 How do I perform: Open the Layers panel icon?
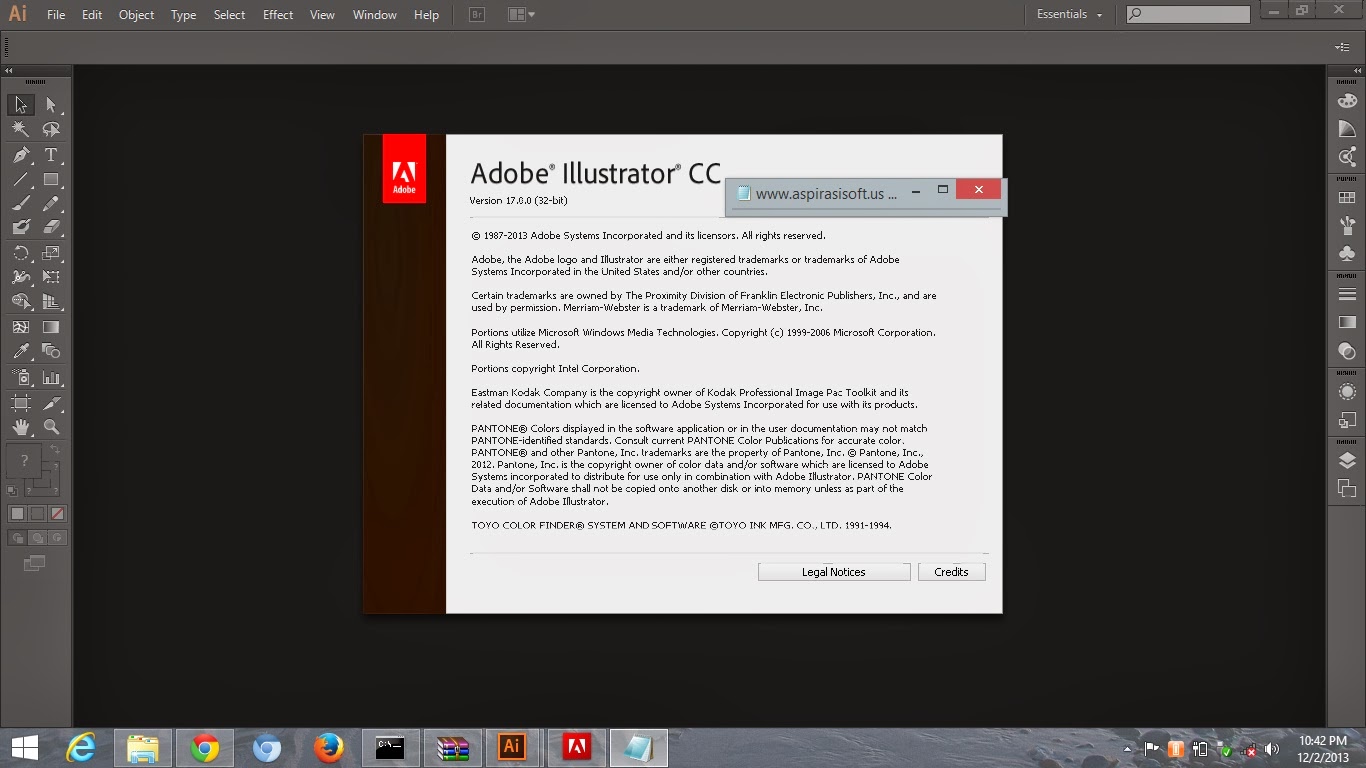click(1347, 461)
